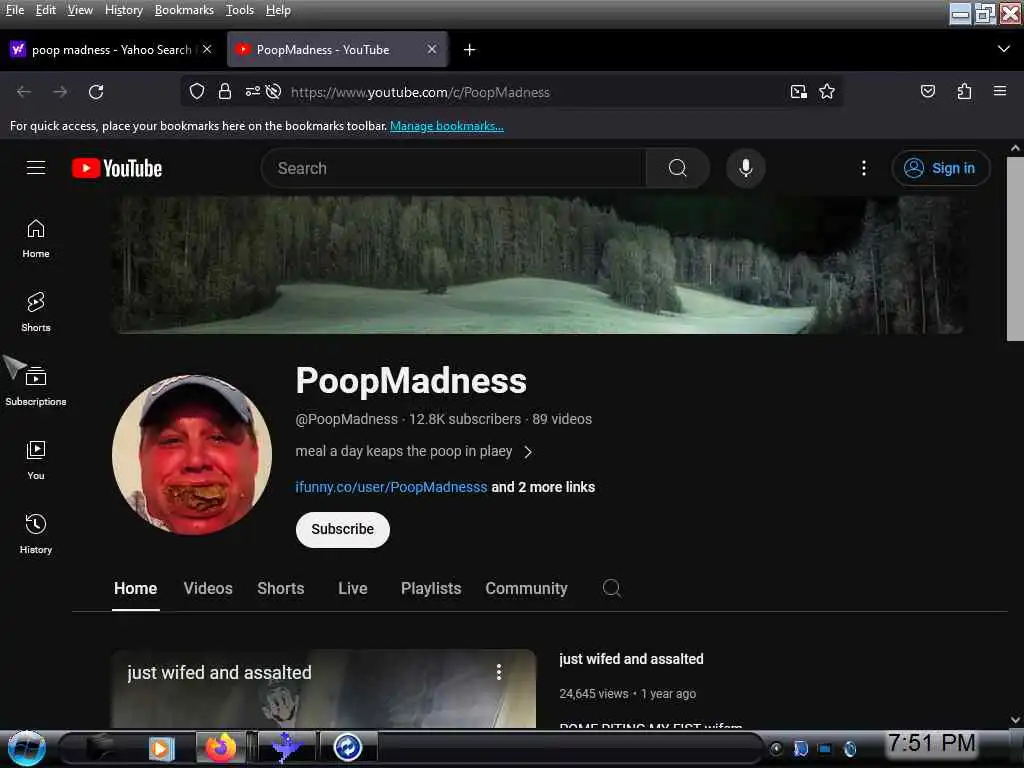Screen dimensions: 1024x768
Task: Open the File menu
Action: point(14,10)
